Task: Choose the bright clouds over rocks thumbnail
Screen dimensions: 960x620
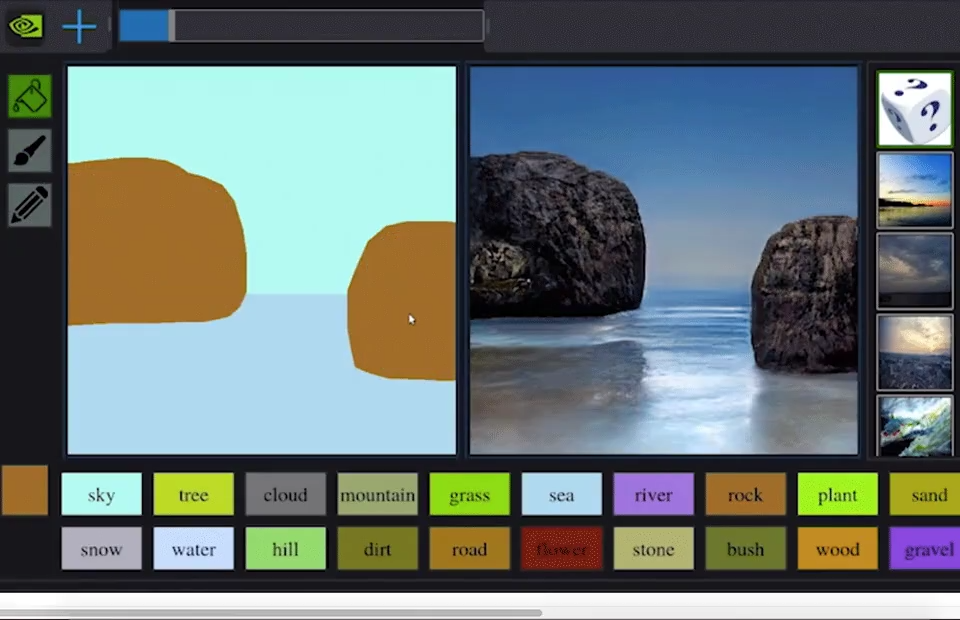Action: 915,353
